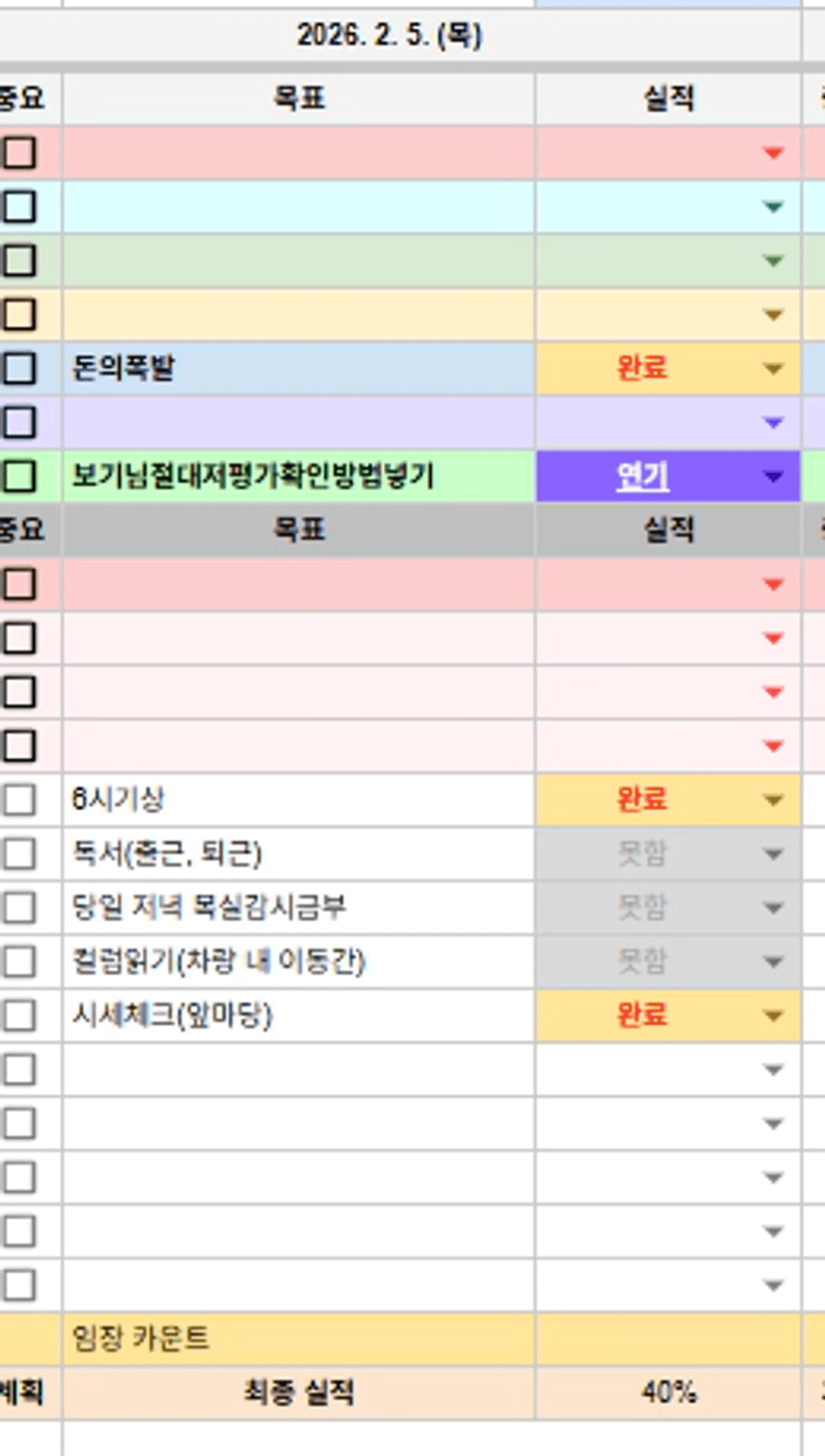Screen dimensions: 825x1456
Task: Open the 못함 dropdown for 독서(출근, 퇴근)
Action: click(x=772, y=854)
